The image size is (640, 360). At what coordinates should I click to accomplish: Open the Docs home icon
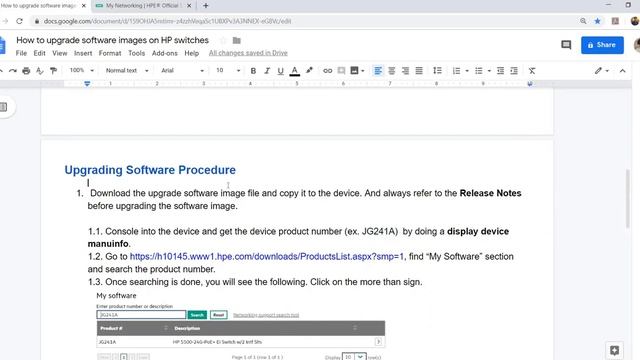pos(2,45)
